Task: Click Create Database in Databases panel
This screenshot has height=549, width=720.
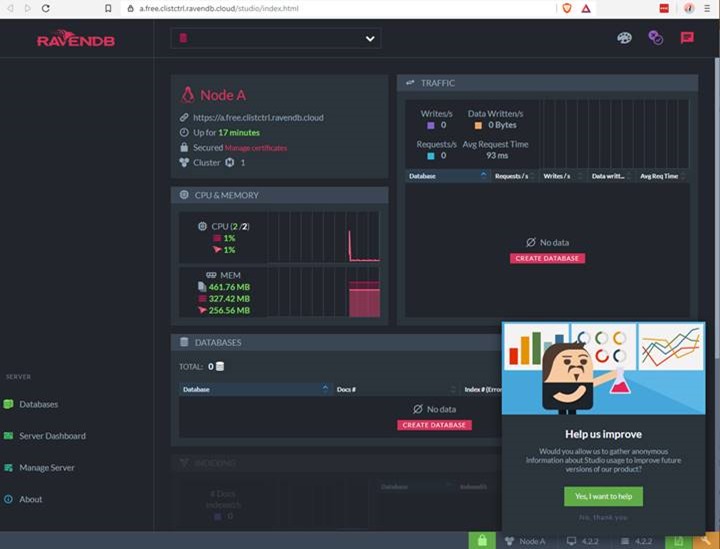Action: (x=434, y=425)
